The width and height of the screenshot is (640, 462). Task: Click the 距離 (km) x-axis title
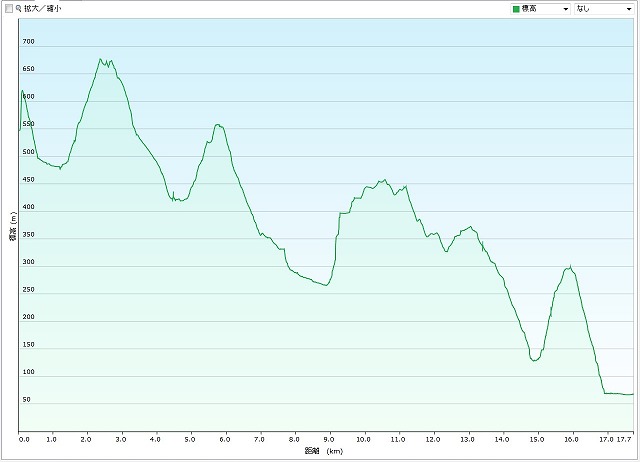[x=326, y=452]
